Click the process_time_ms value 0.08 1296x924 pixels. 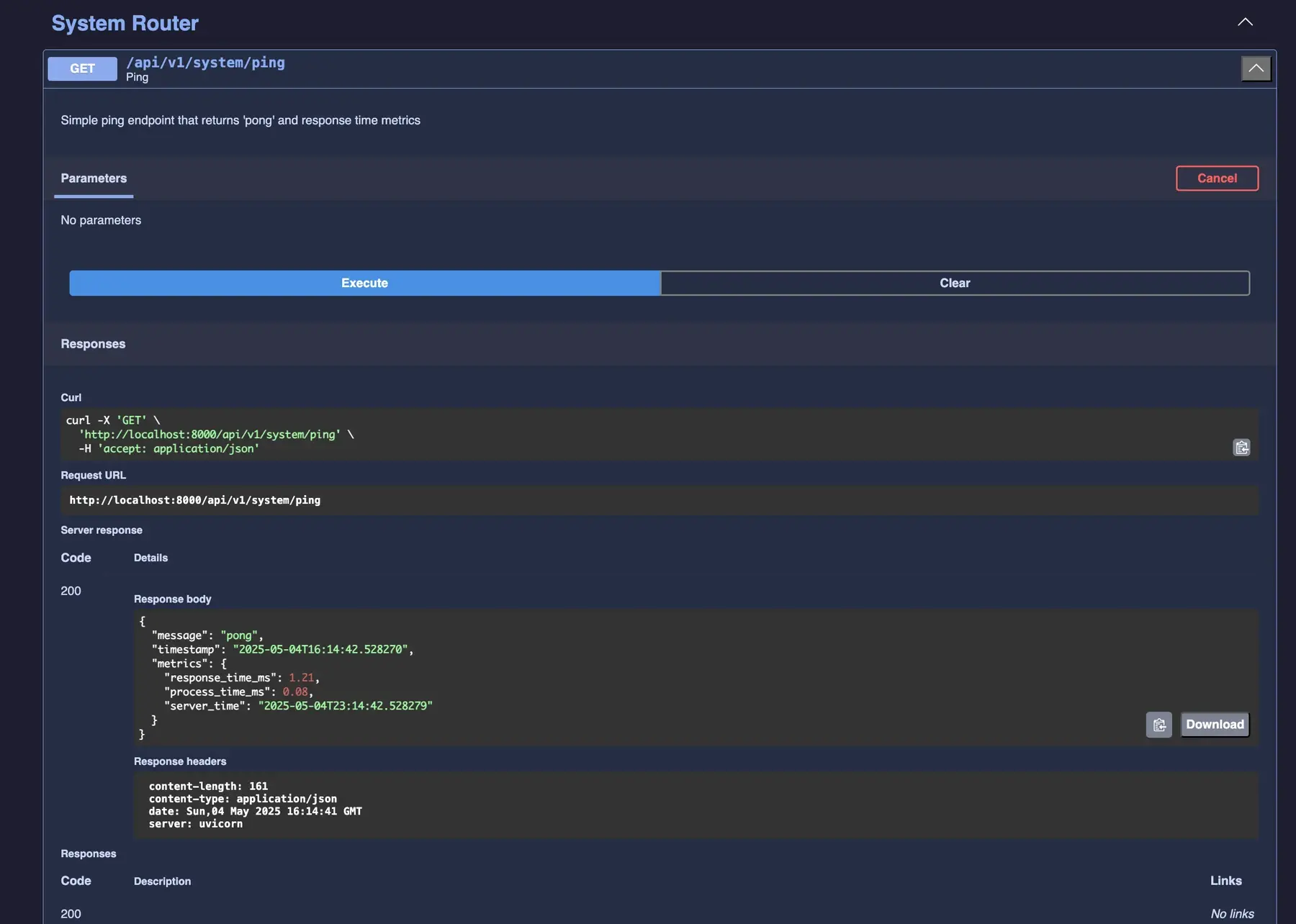click(295, 692)
